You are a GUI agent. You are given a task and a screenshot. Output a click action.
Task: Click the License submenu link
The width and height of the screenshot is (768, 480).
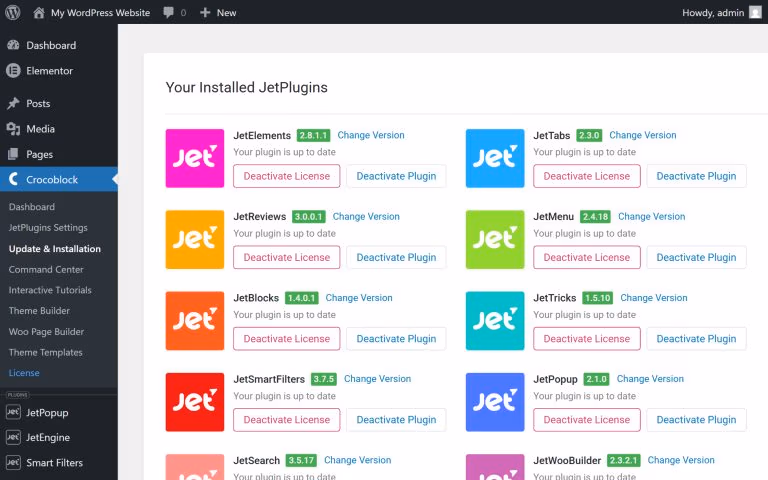point(24,373)
